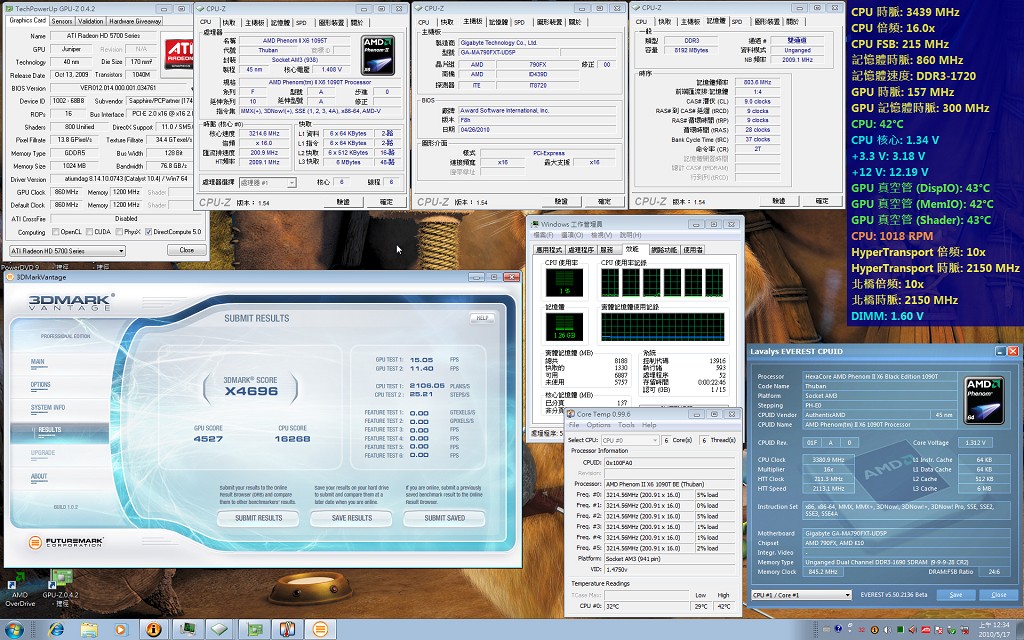
Task: Click the CPU-Z taskbar button
Action: coord(220,630)
